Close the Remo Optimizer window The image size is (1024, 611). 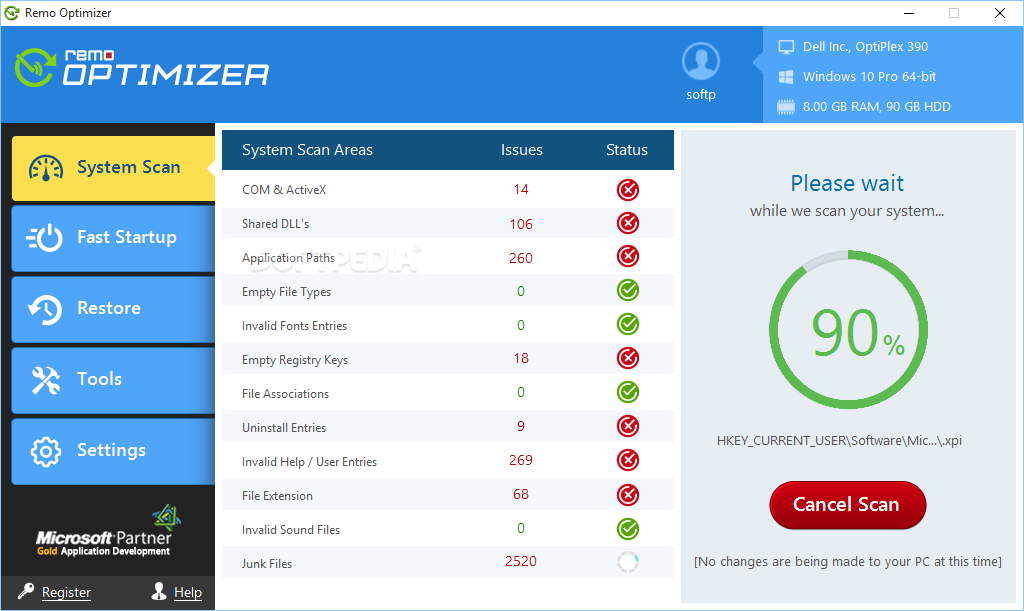point(1000,13)
